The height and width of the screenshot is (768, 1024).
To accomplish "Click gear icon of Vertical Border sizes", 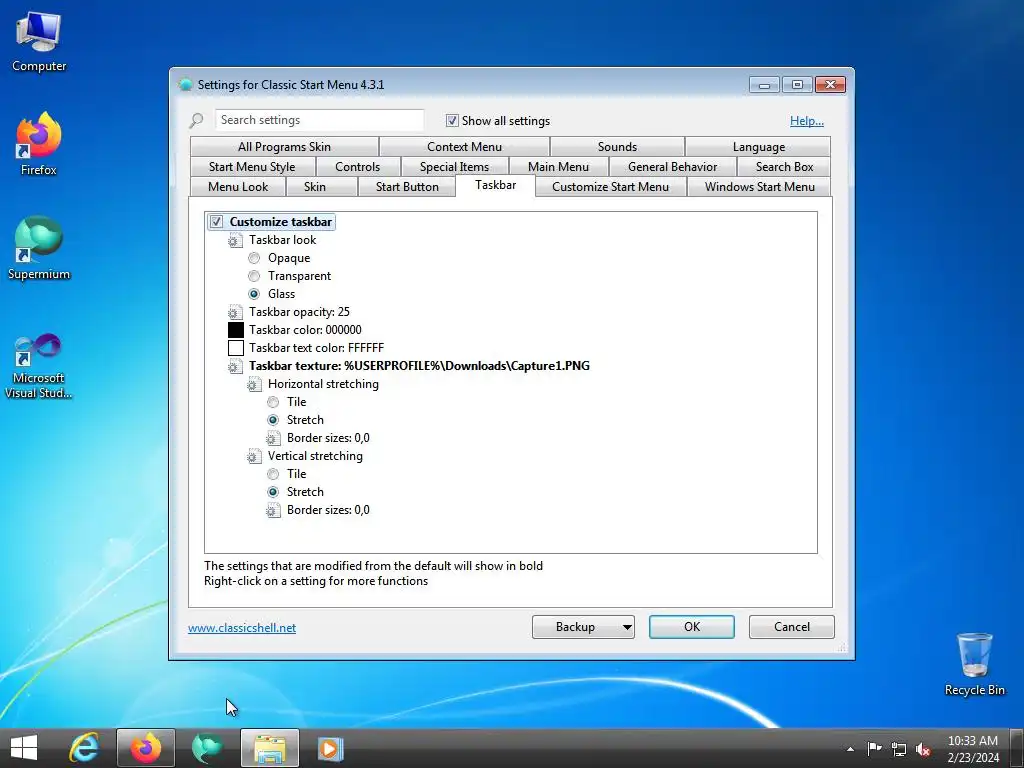I will pyautogui.click(x=273, y=510).
